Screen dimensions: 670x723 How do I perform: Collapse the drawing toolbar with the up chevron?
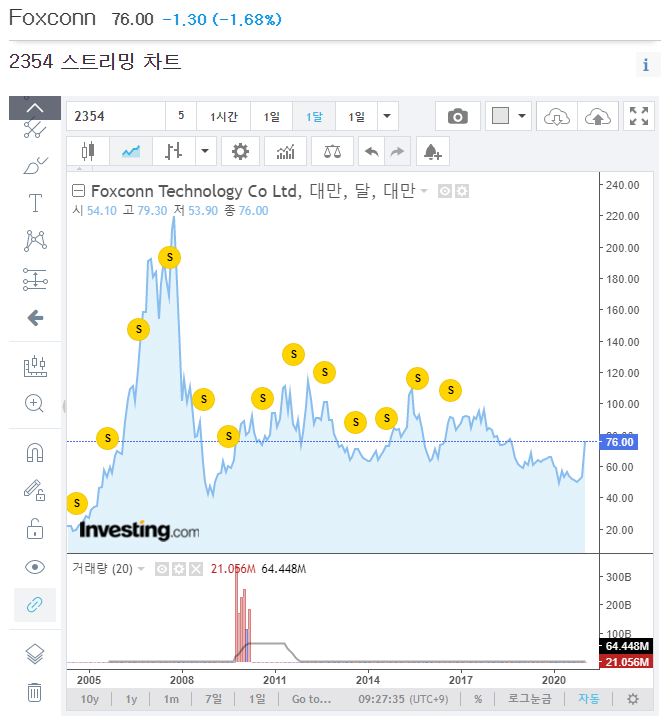[x=35, y=108]
